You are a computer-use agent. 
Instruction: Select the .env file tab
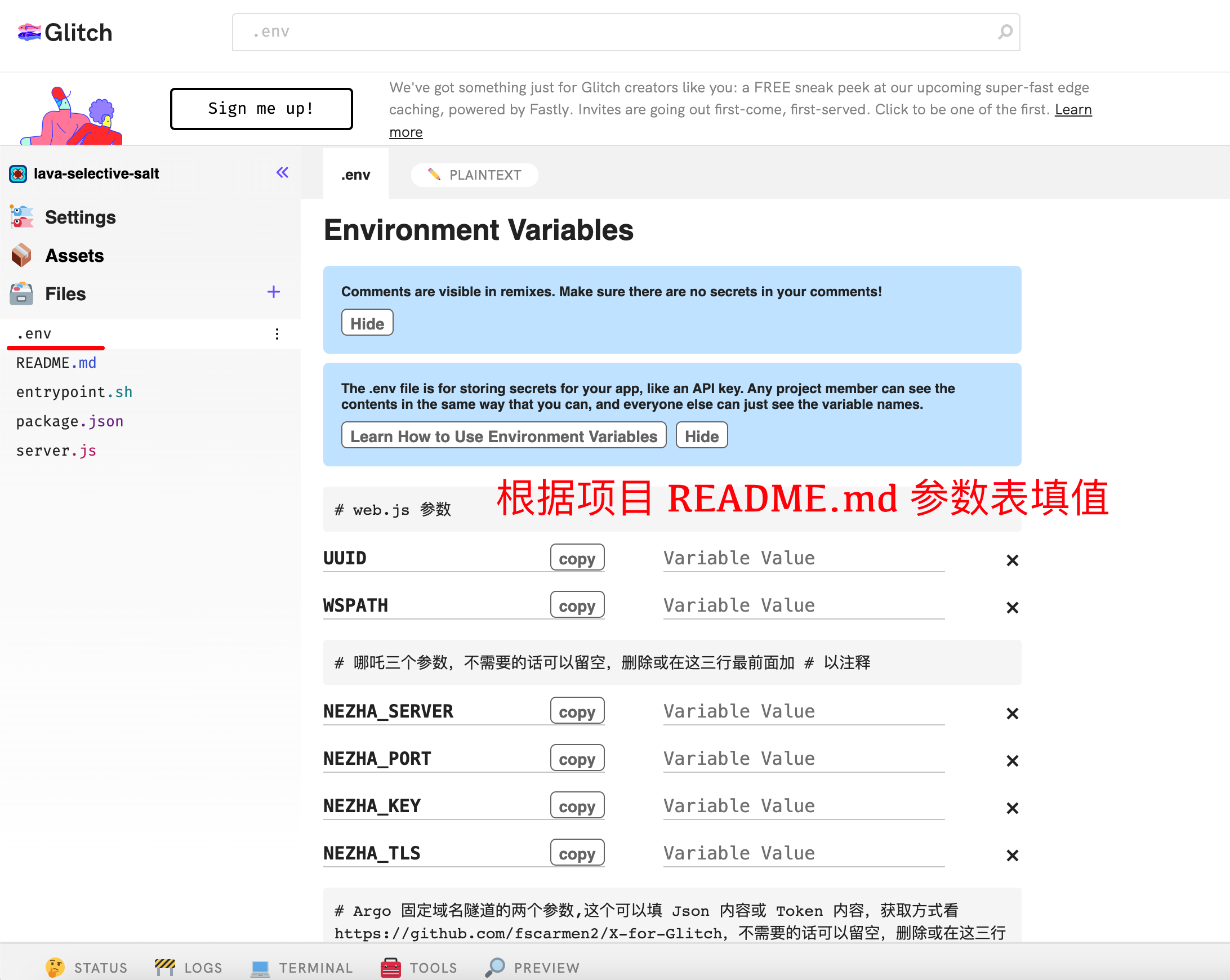click(355, 174)
